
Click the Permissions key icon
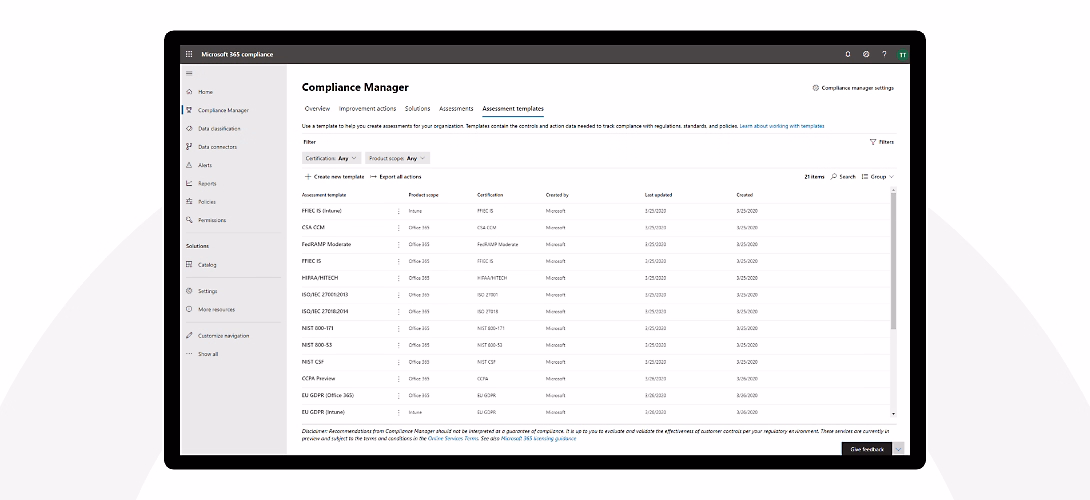pyautogui.click(x=189, y=220)
